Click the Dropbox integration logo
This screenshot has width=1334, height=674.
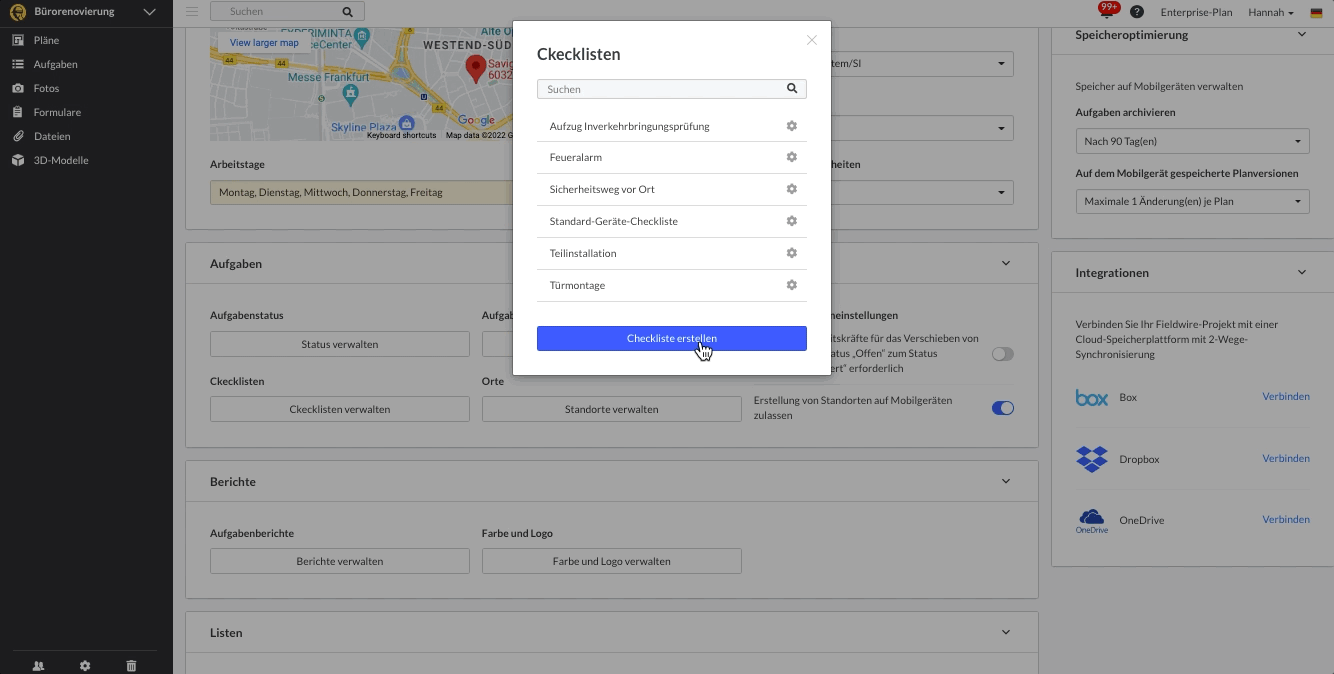pos(1092,459)
